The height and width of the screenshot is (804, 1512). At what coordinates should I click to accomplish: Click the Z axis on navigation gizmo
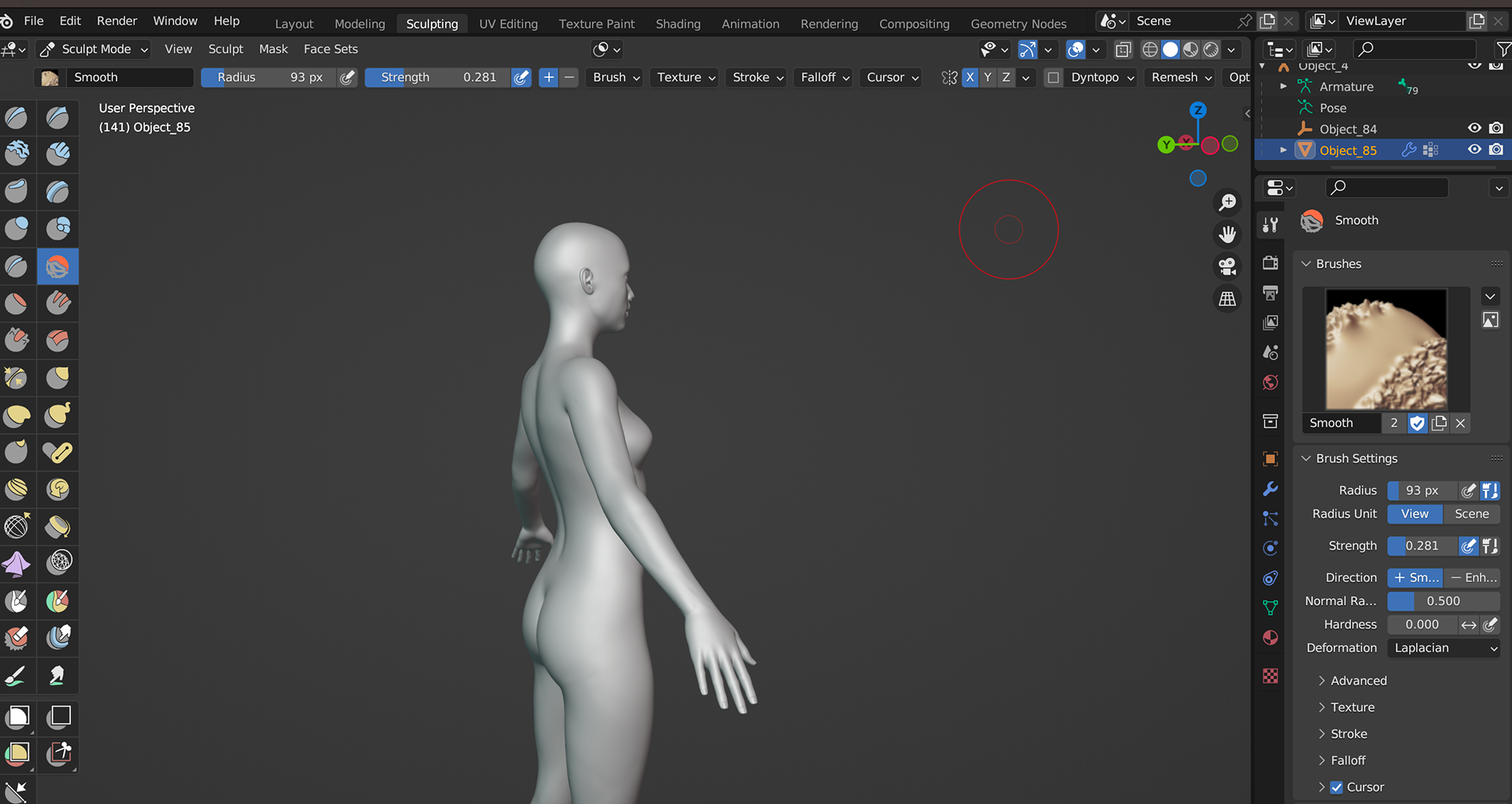pyautogui.click(x=1198, y=110)
